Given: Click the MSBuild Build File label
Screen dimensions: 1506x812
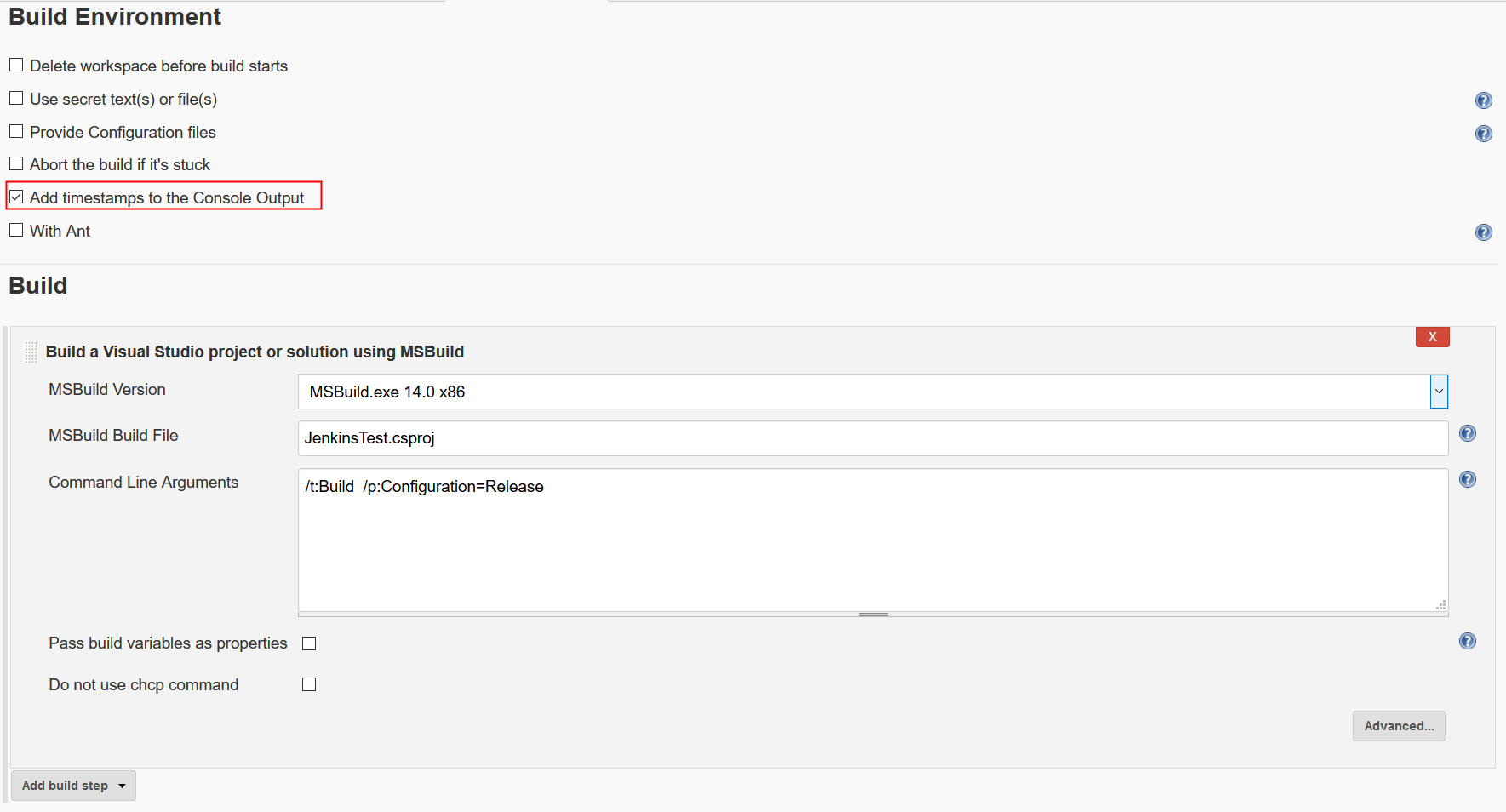Looking at the screenshot, I should click(113, 436).
